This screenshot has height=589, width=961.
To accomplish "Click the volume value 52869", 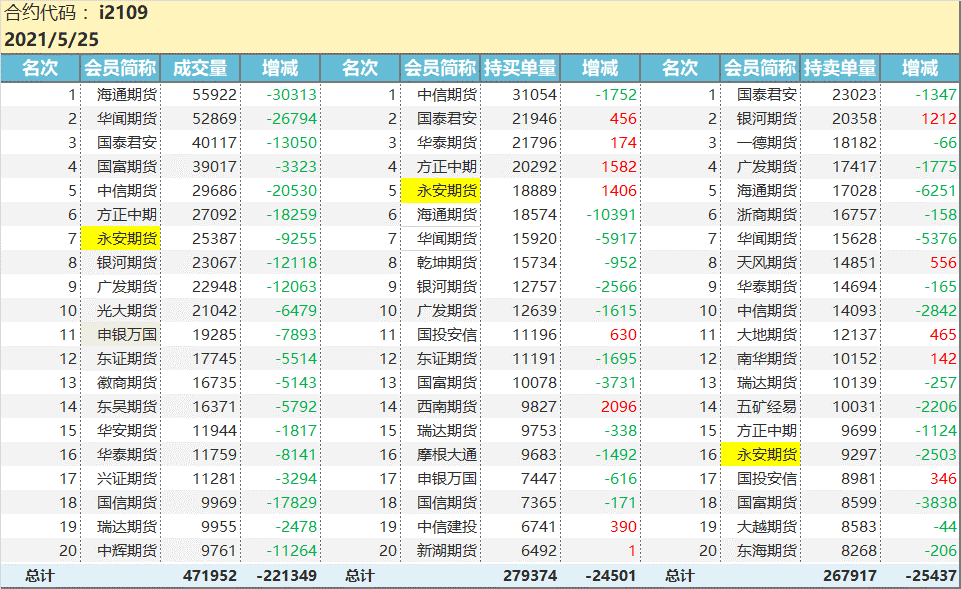I will 214,119.
